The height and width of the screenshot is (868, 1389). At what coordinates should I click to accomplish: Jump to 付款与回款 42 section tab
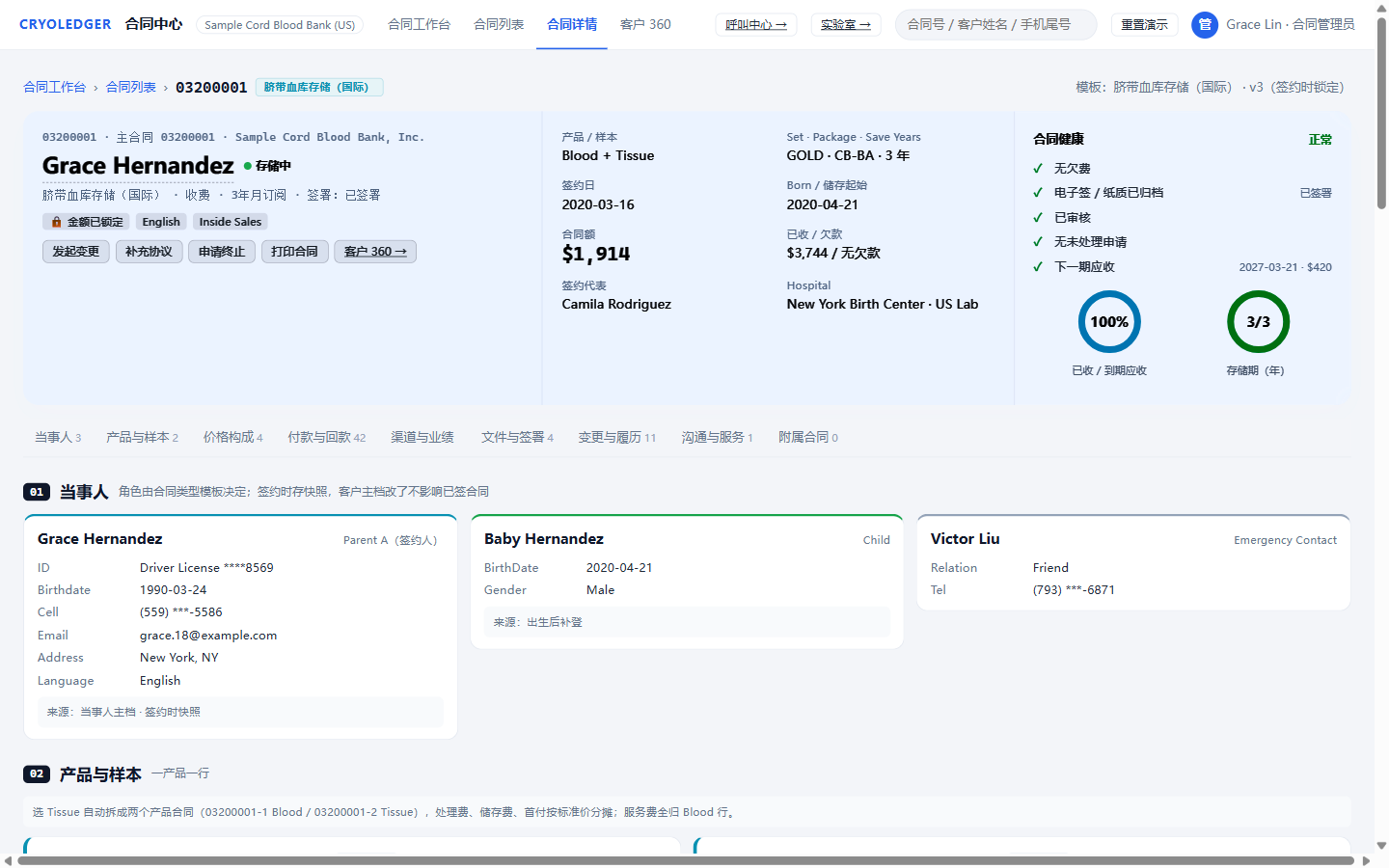[326, 437]
